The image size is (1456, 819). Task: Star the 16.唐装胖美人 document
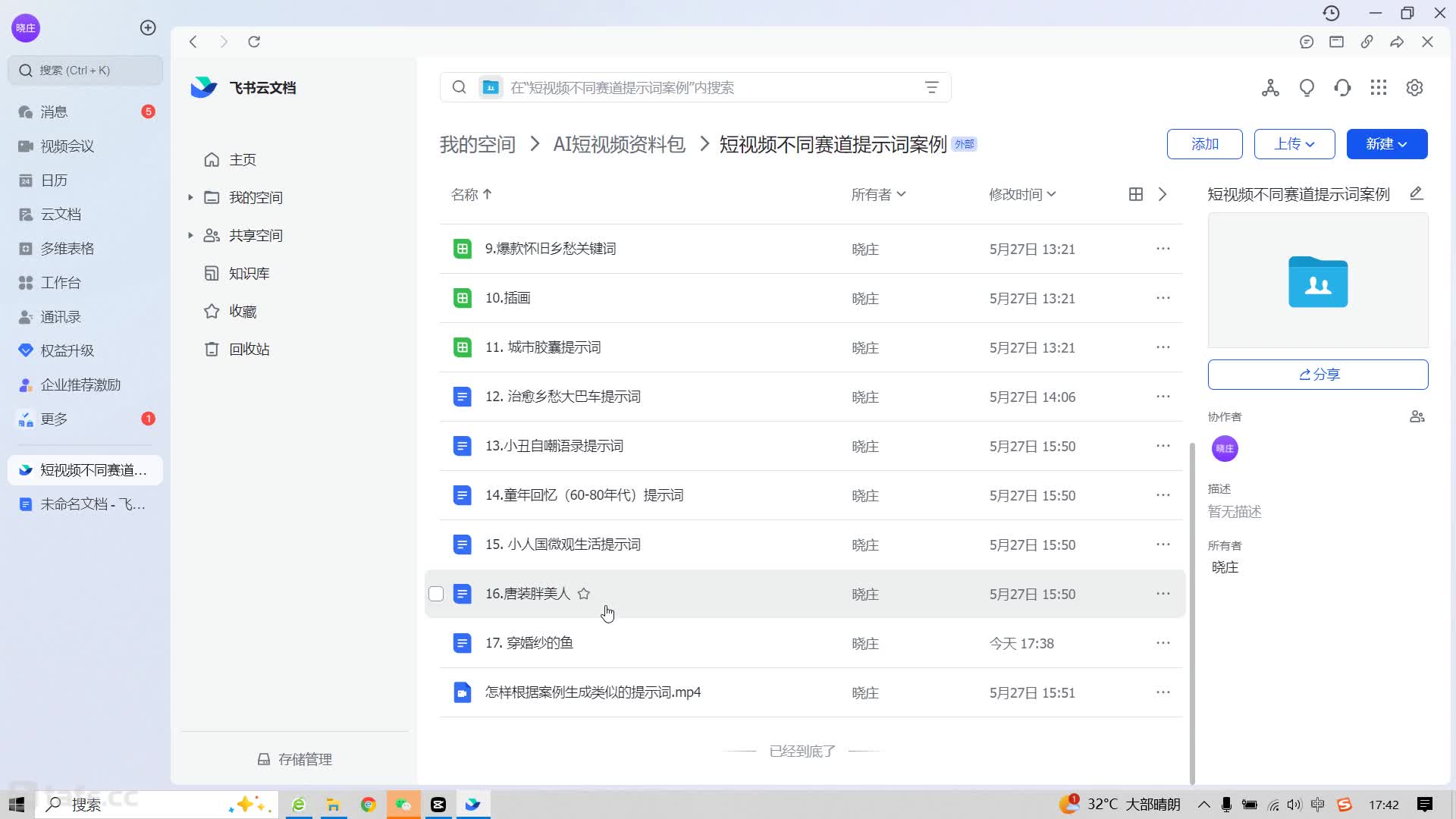[x=583, y=594]
